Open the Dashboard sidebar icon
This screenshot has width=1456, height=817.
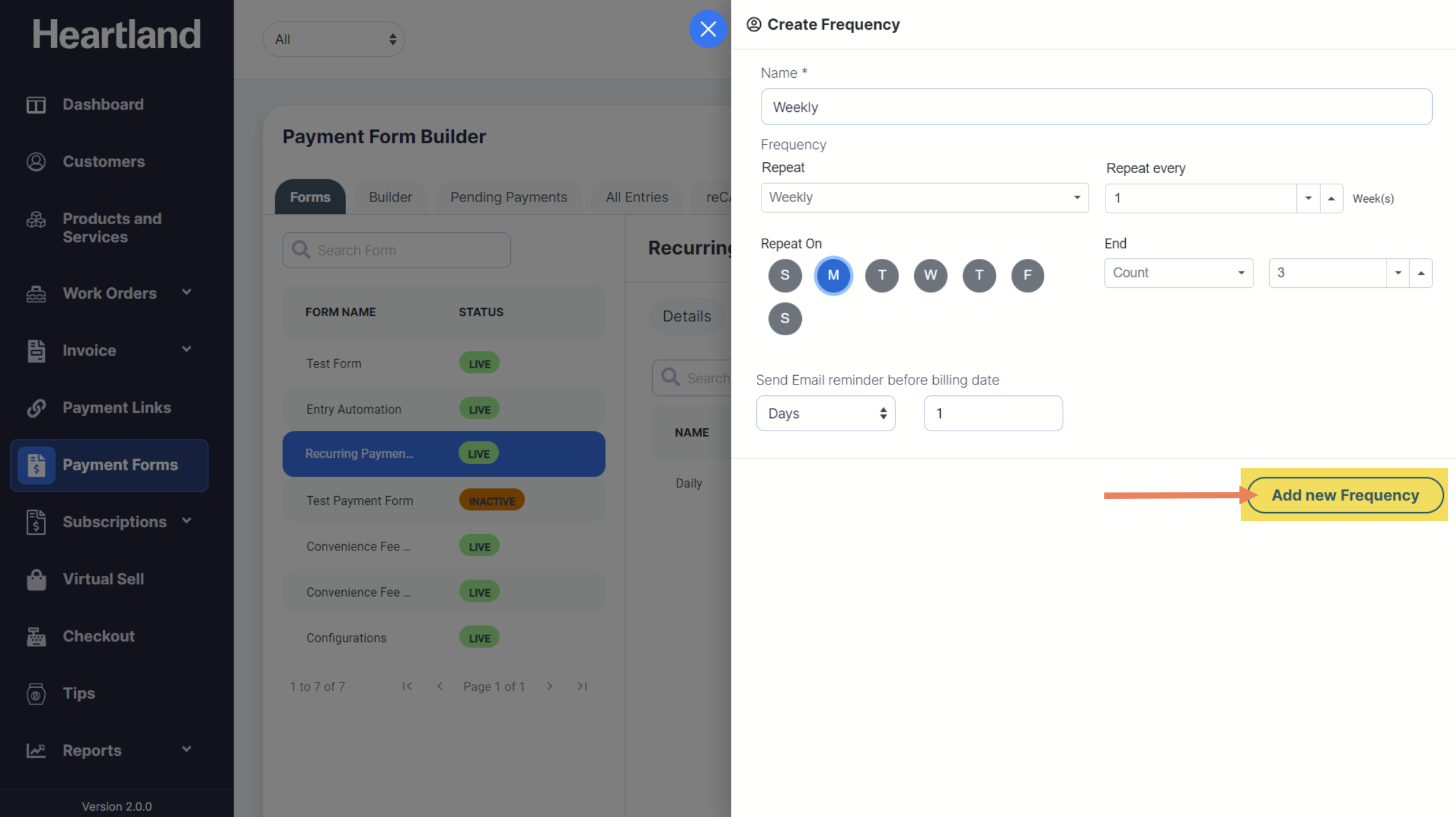36,105
